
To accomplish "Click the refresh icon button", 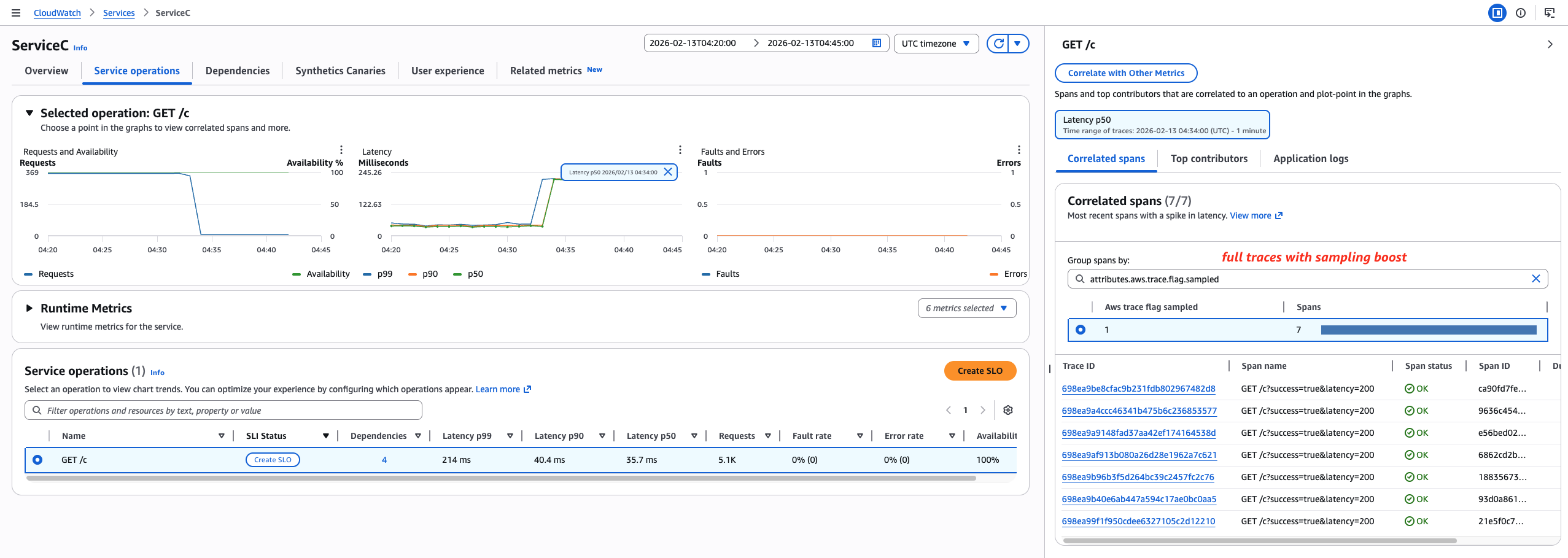I will 998,44.
